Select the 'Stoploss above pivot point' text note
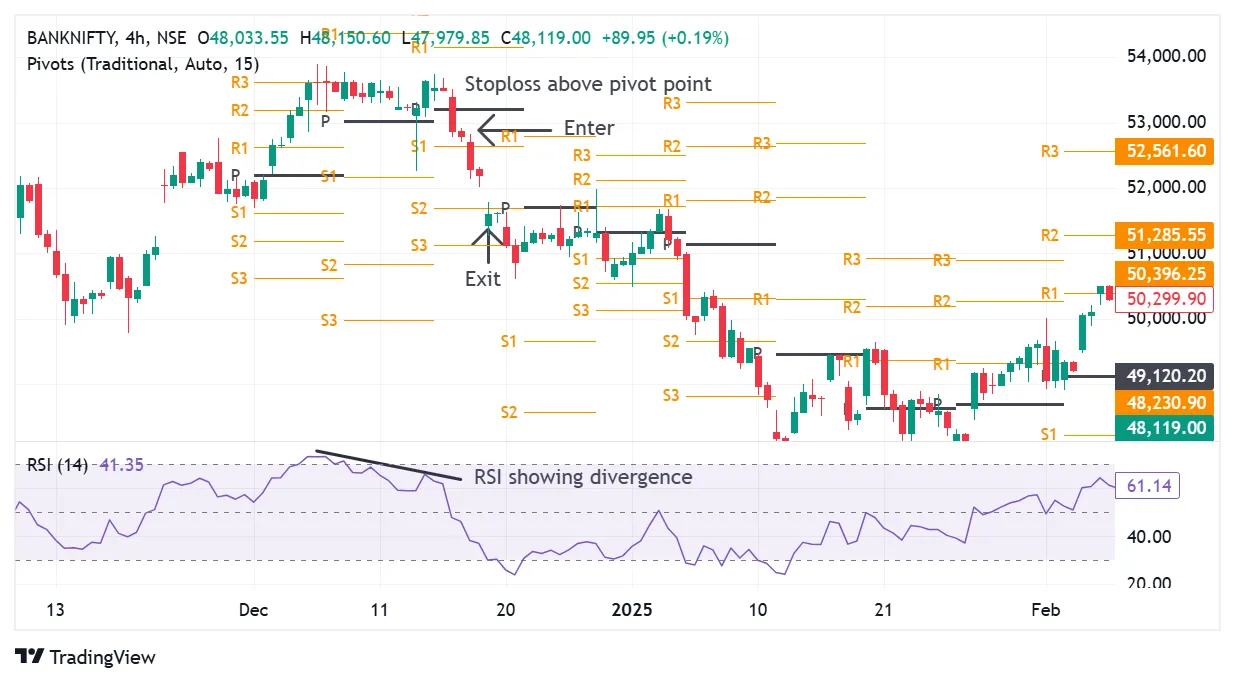 588,84
